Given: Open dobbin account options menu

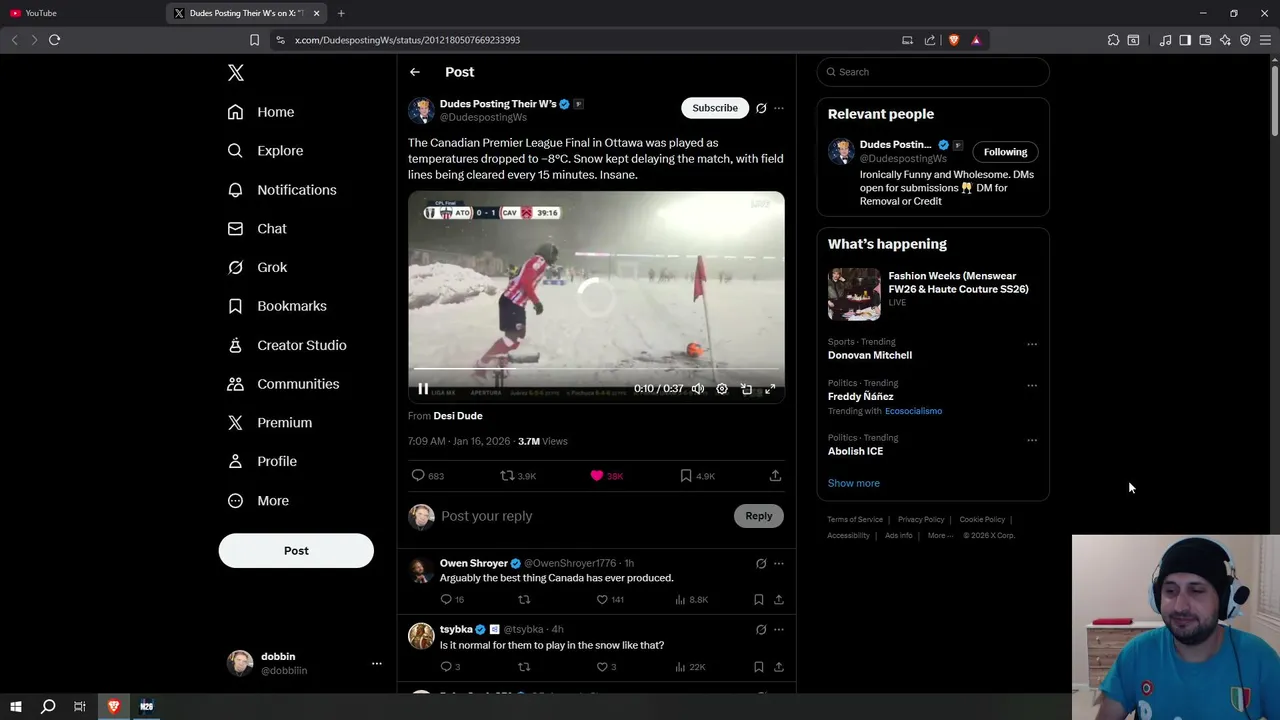Looking at the screenshot, I should pyautogui.click(x=376, y=663).
